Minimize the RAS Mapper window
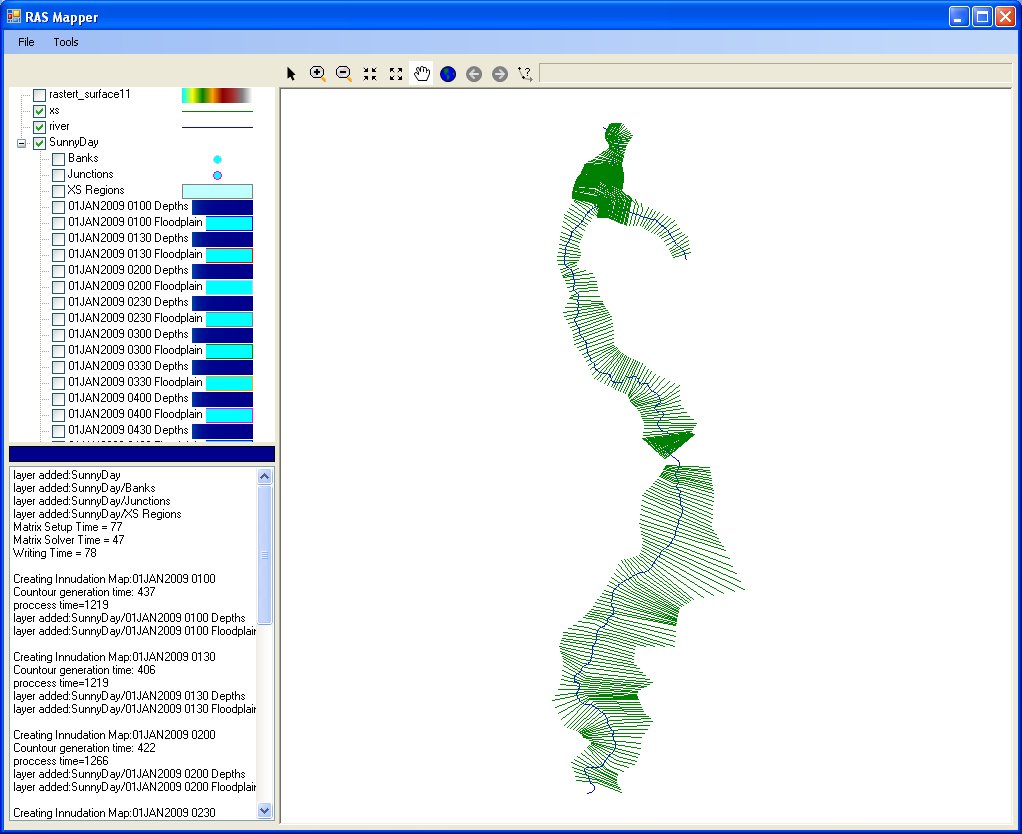 (x=959, y=16)
